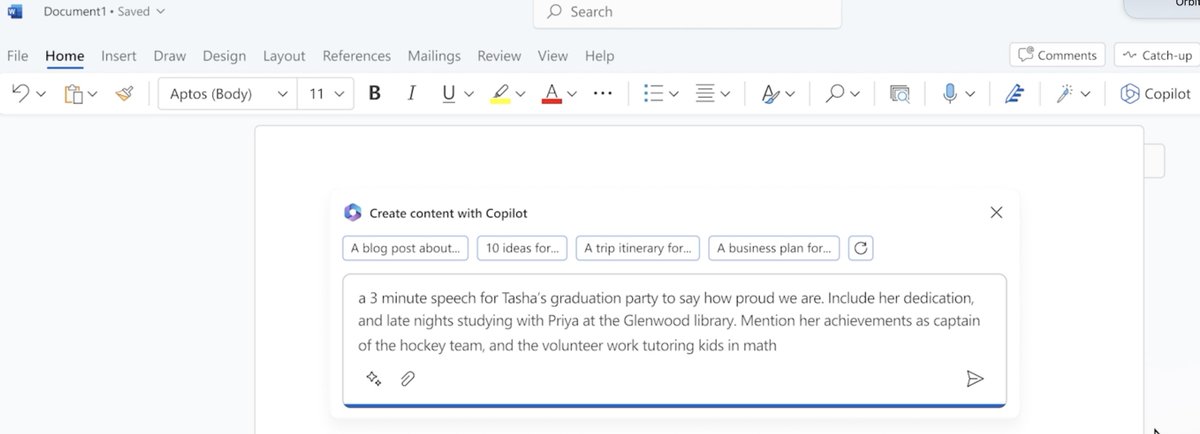Toggle Underline formatting

[448, 94]
